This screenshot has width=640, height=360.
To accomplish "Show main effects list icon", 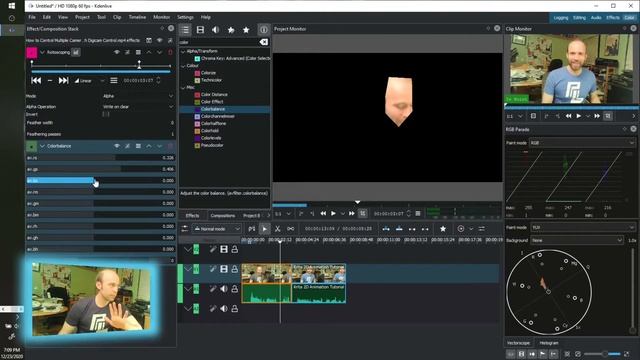I will (185, 30).
